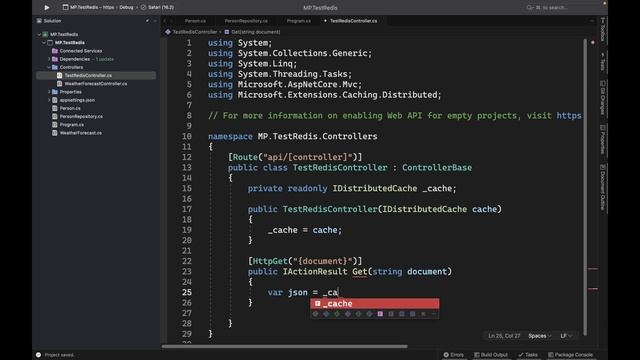Click the editor's horizontal scrollbar
This screenshot has height=360, width=640.
pos(284,347)
